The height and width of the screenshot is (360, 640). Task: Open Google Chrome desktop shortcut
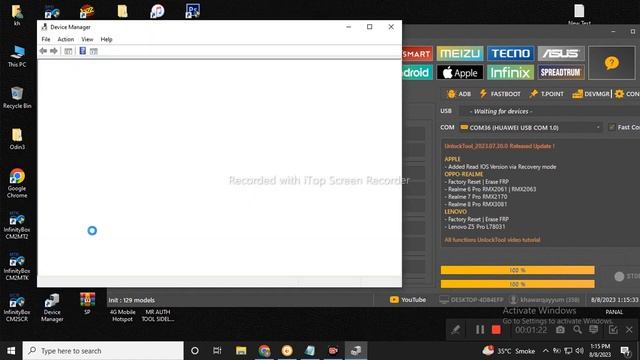click(17, 183)
